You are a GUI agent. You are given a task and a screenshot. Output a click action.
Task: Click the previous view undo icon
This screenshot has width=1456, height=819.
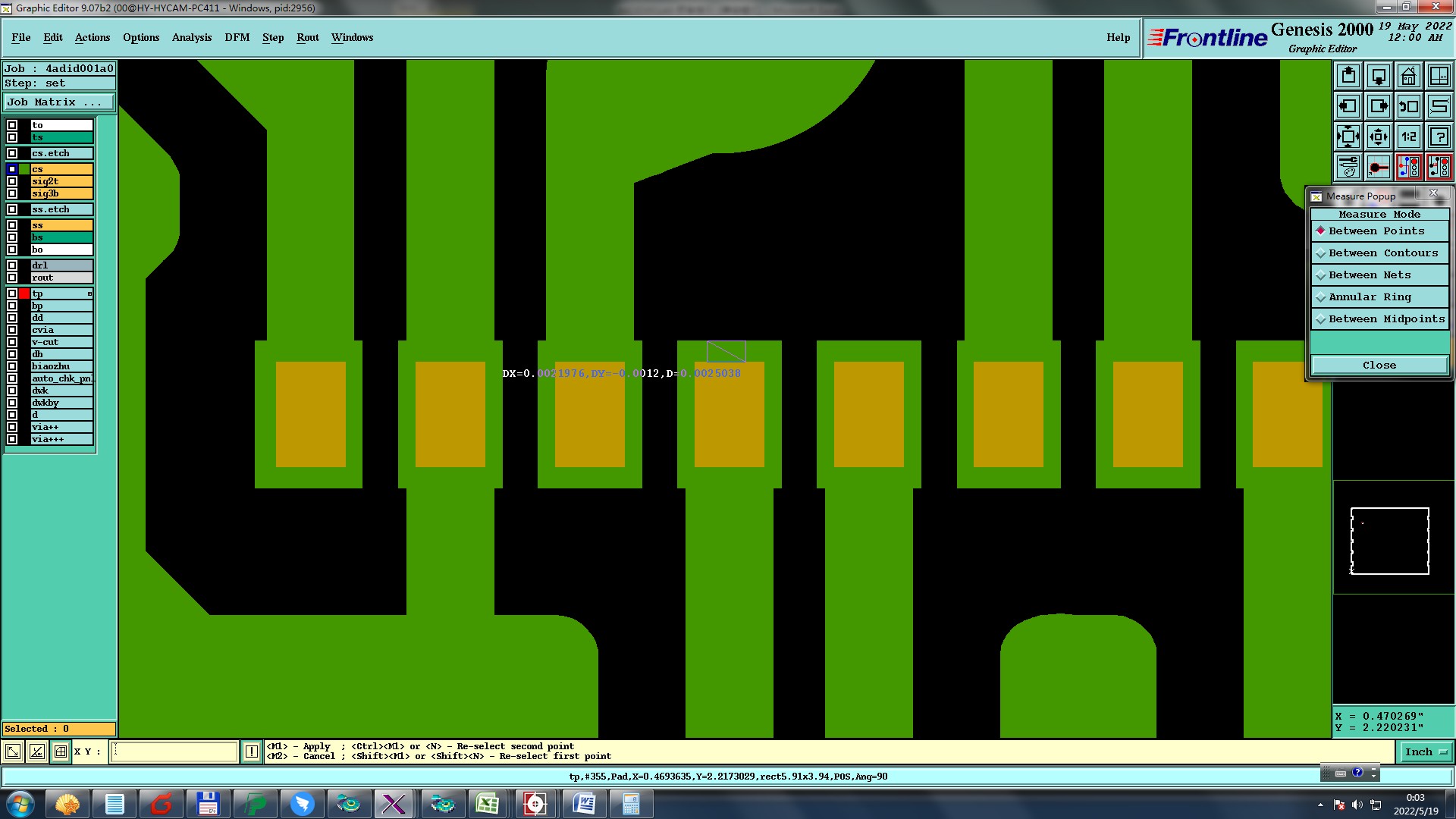point(1408,106)
